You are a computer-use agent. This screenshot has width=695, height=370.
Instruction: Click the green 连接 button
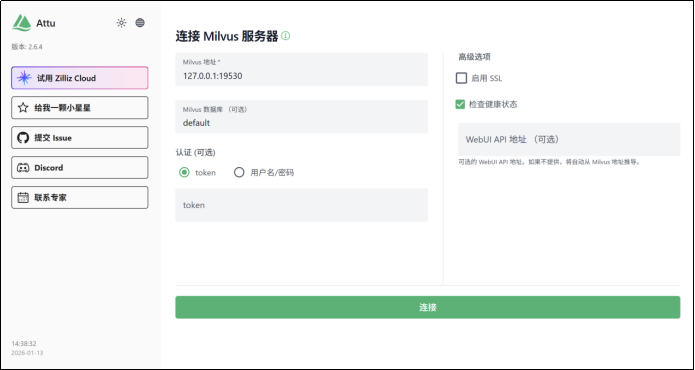(427, 307)
